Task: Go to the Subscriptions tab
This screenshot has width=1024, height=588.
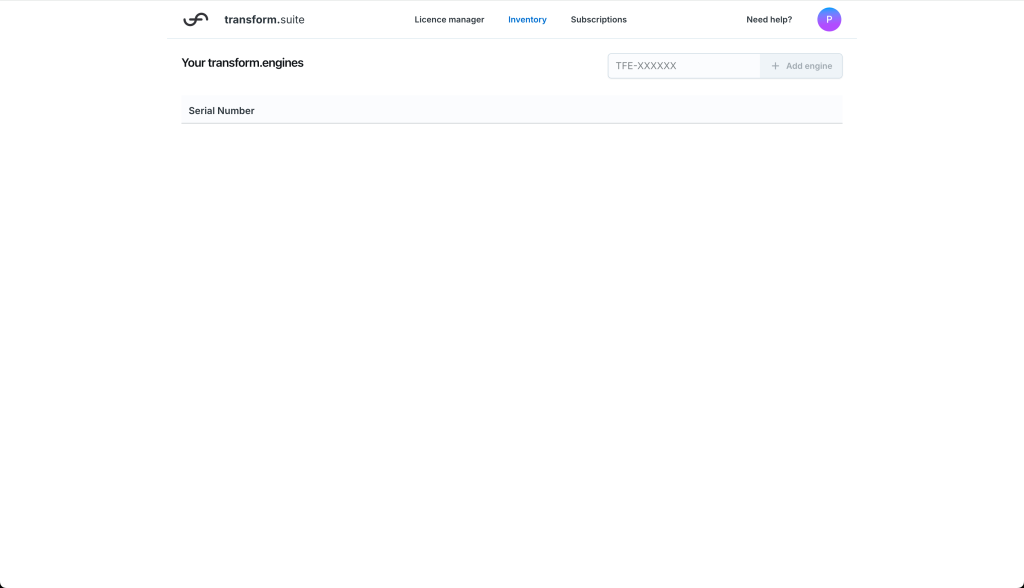Action: (x=598, y=20)
